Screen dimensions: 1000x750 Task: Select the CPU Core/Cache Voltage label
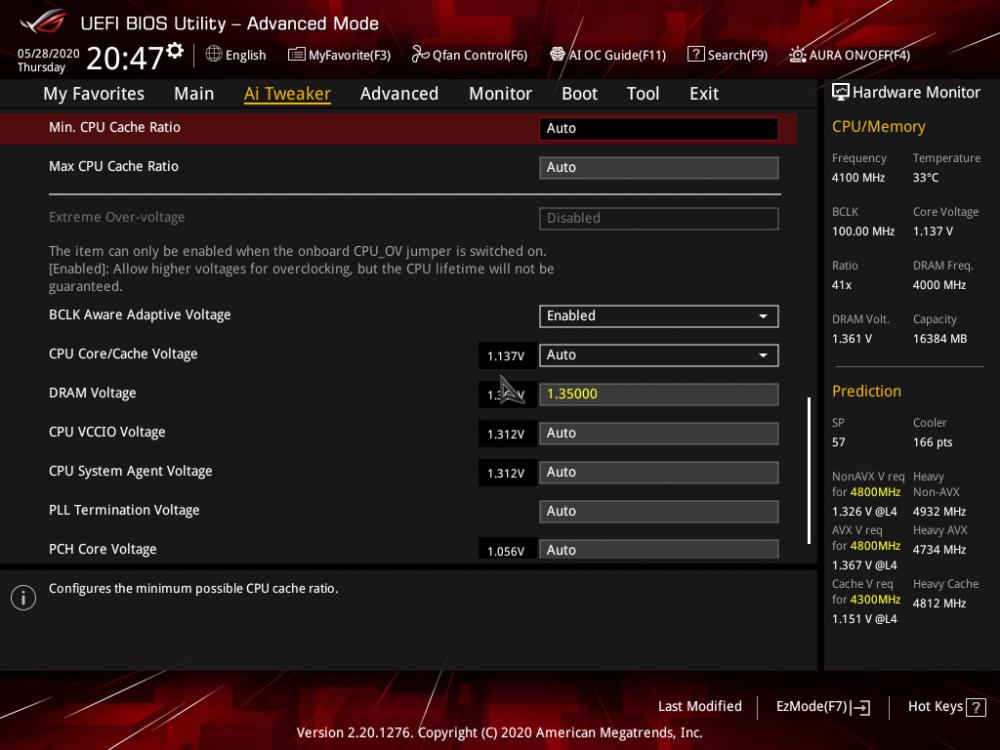pyautogui.click(x=123, y=354)
